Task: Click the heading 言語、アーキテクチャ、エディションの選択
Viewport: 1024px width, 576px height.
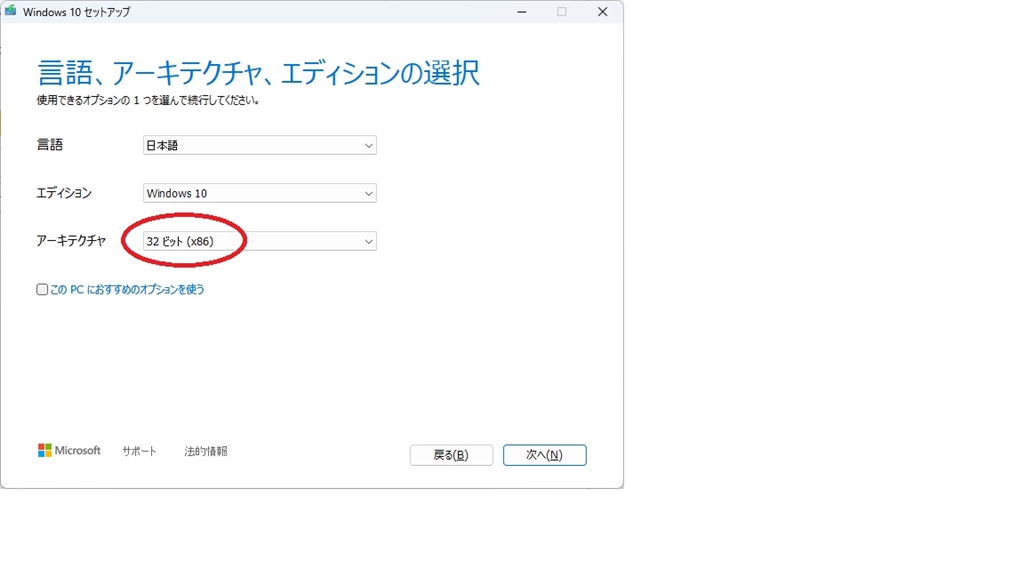Action: click(x=259, y=72)
